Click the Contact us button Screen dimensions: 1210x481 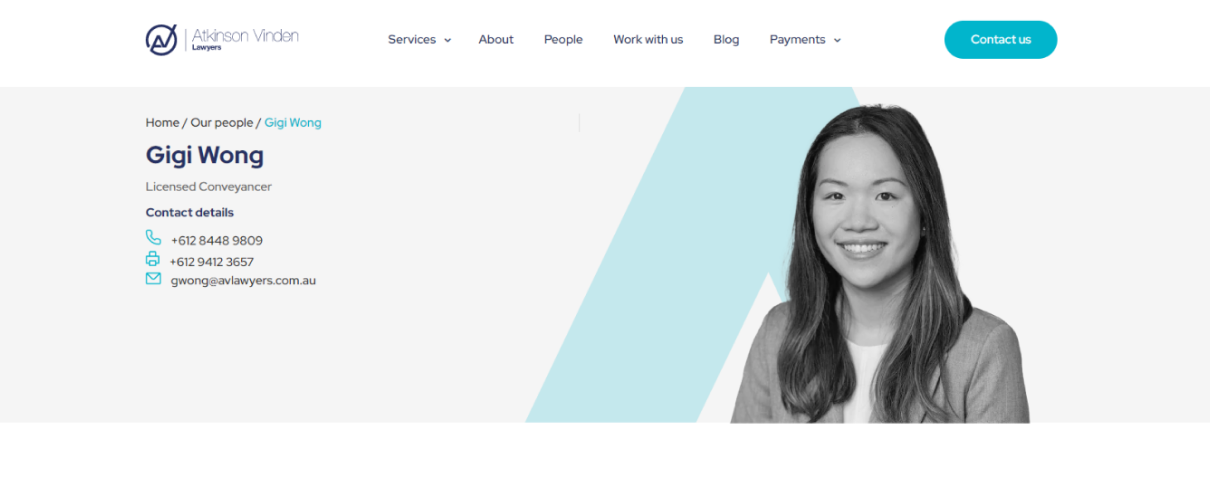click(1000, 40)
